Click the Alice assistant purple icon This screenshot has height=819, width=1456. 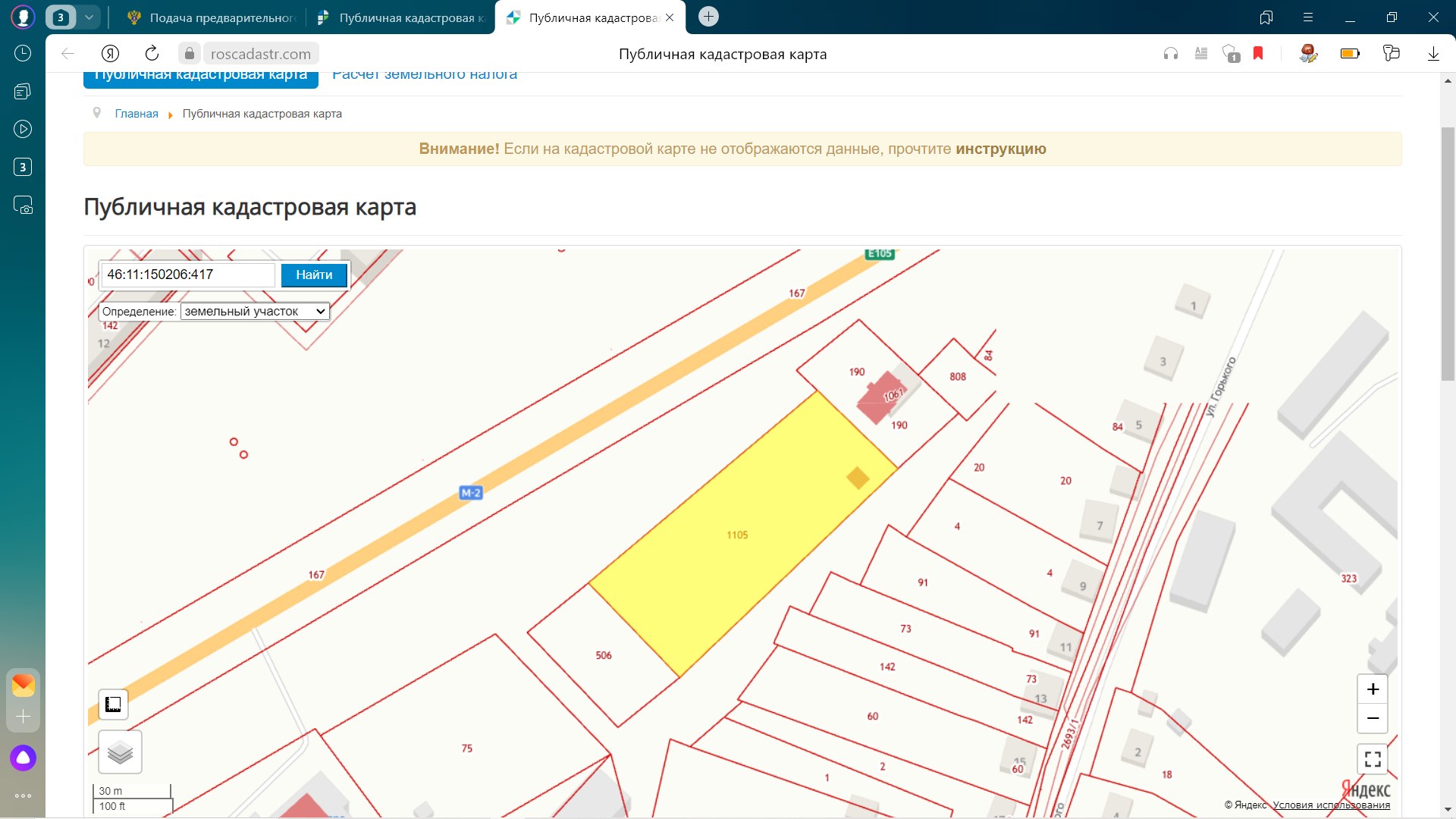pyautogui.click(x=23, y=758)
